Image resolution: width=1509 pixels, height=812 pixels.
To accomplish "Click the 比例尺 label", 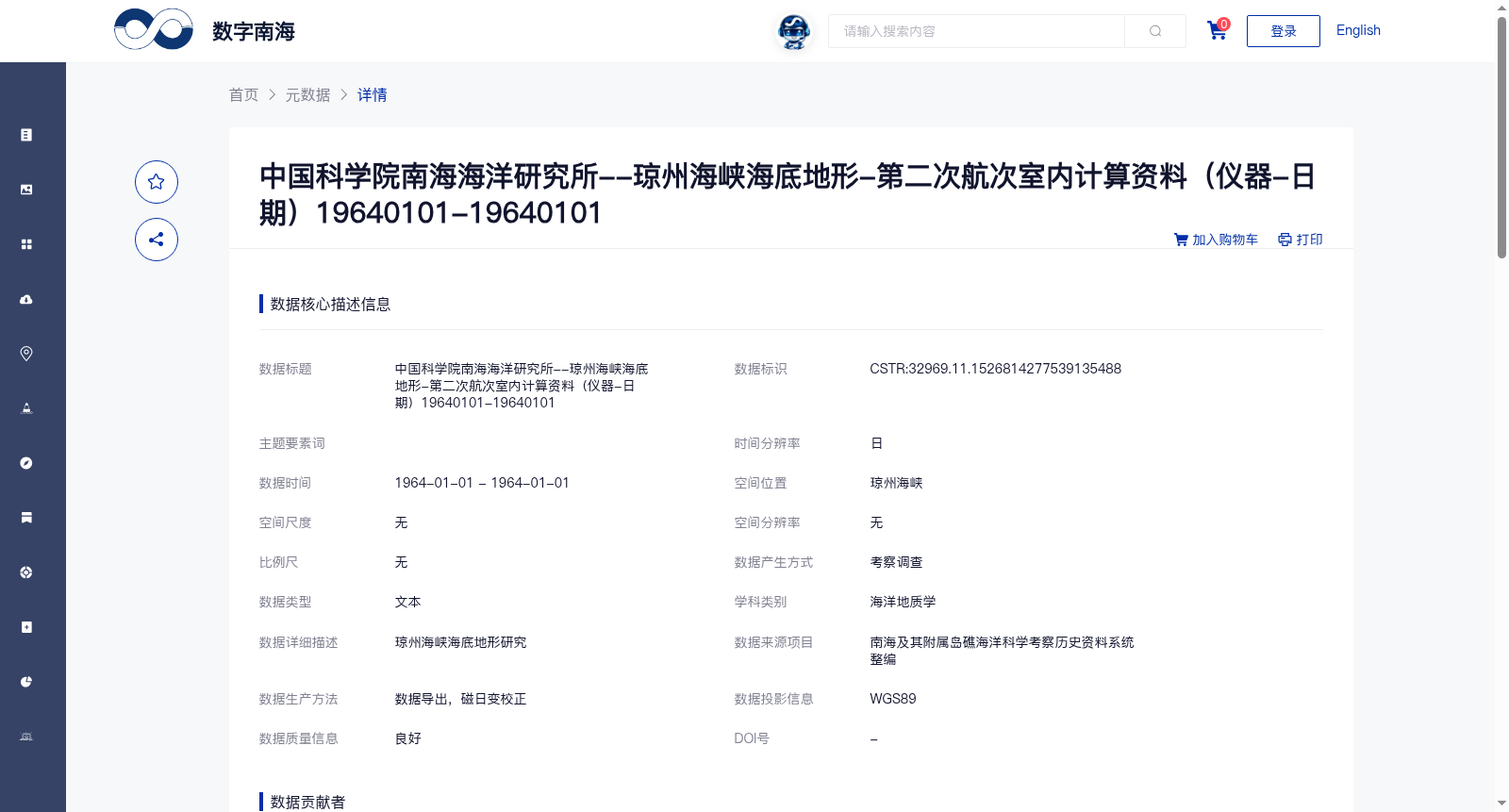I will (278, 562).
